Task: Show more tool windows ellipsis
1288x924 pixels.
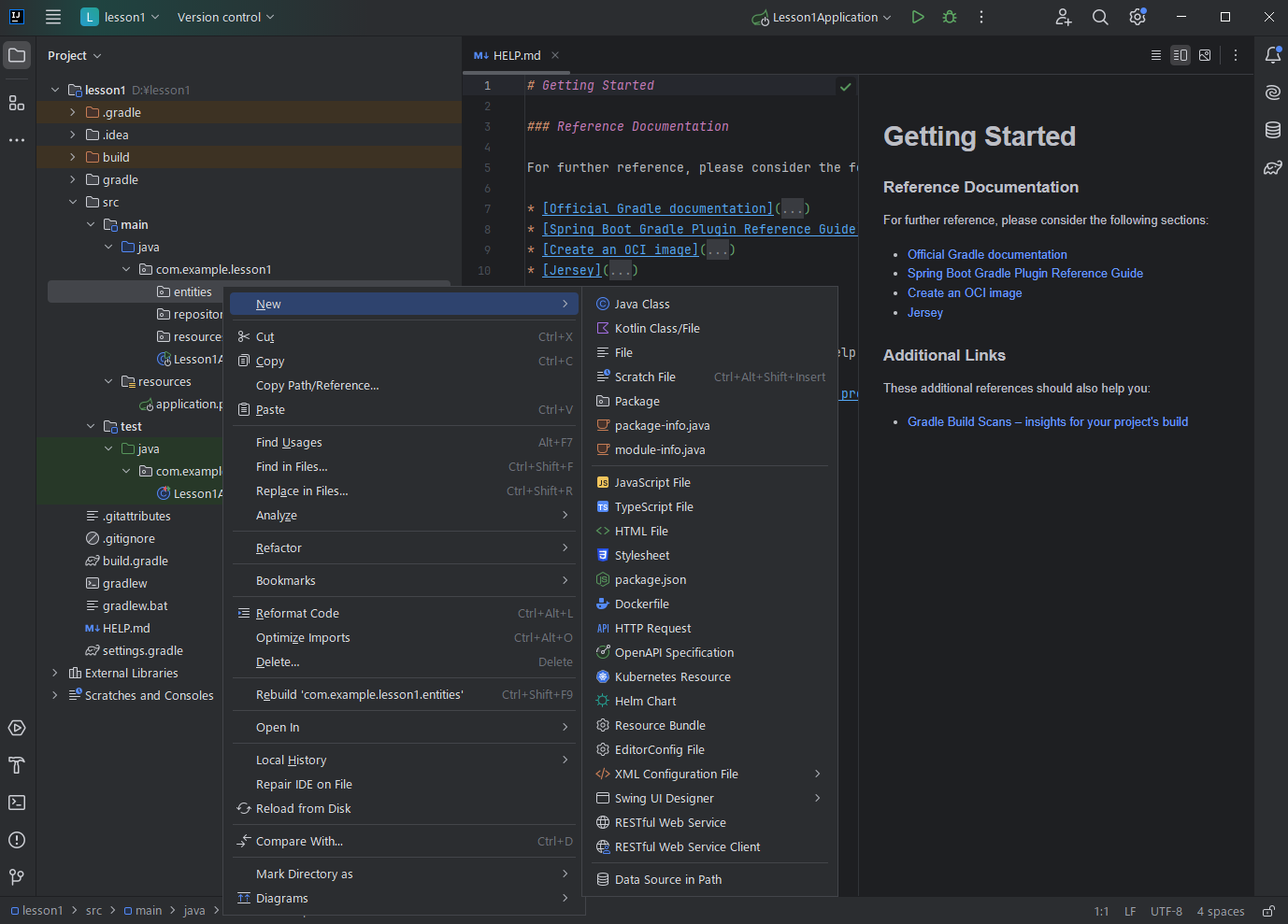Action: pos(17,140)
